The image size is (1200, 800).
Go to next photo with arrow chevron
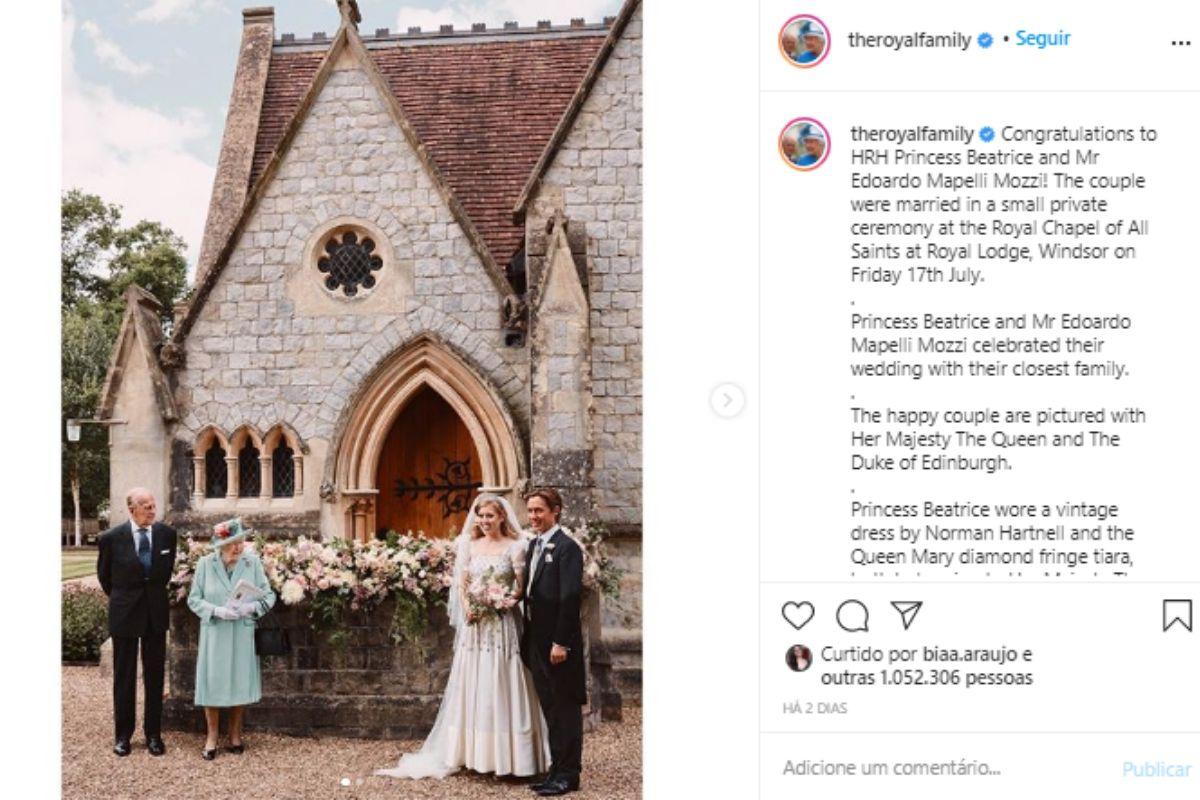point(727,401)
